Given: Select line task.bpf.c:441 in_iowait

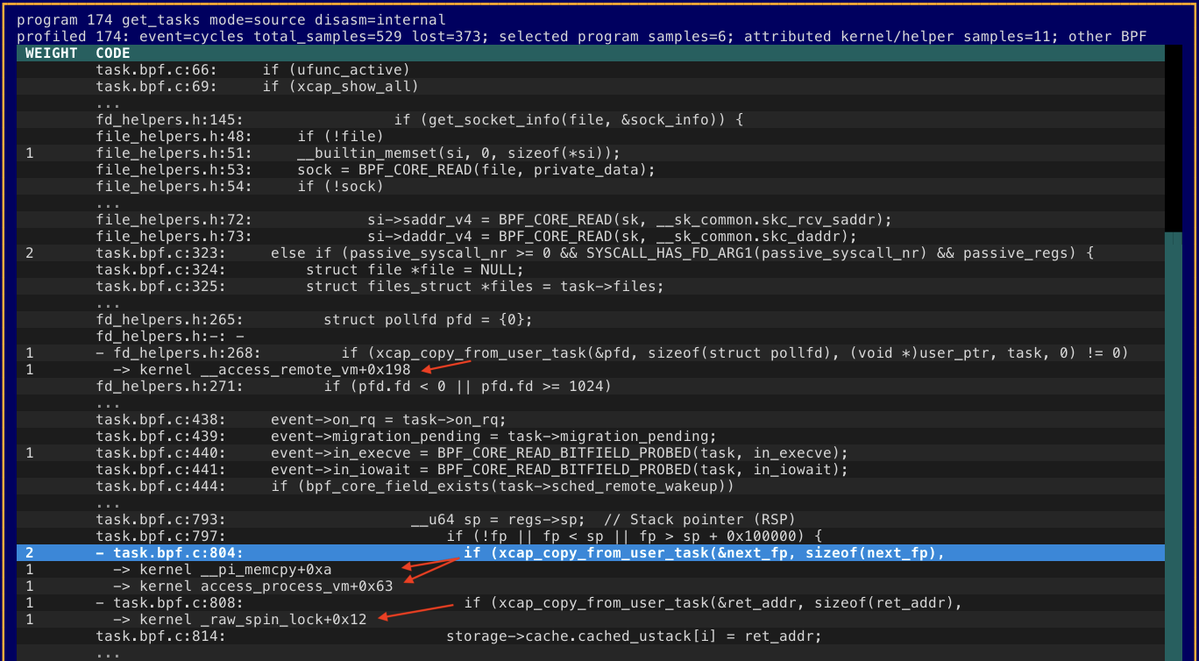Looking at the screenshot, I should tap(590, 470).
